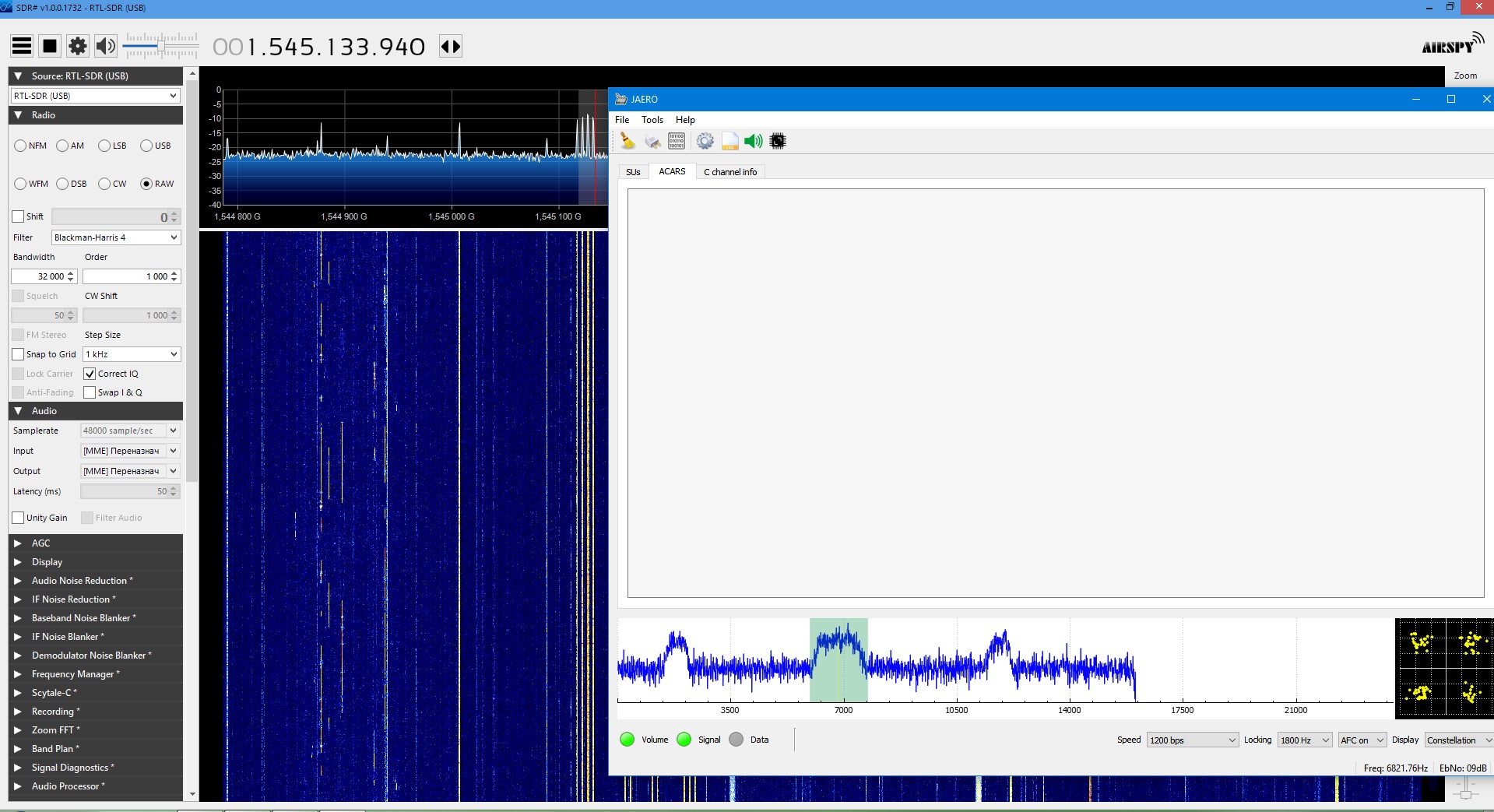Click the SDR# Zoom slider label

coord(1465,76)
